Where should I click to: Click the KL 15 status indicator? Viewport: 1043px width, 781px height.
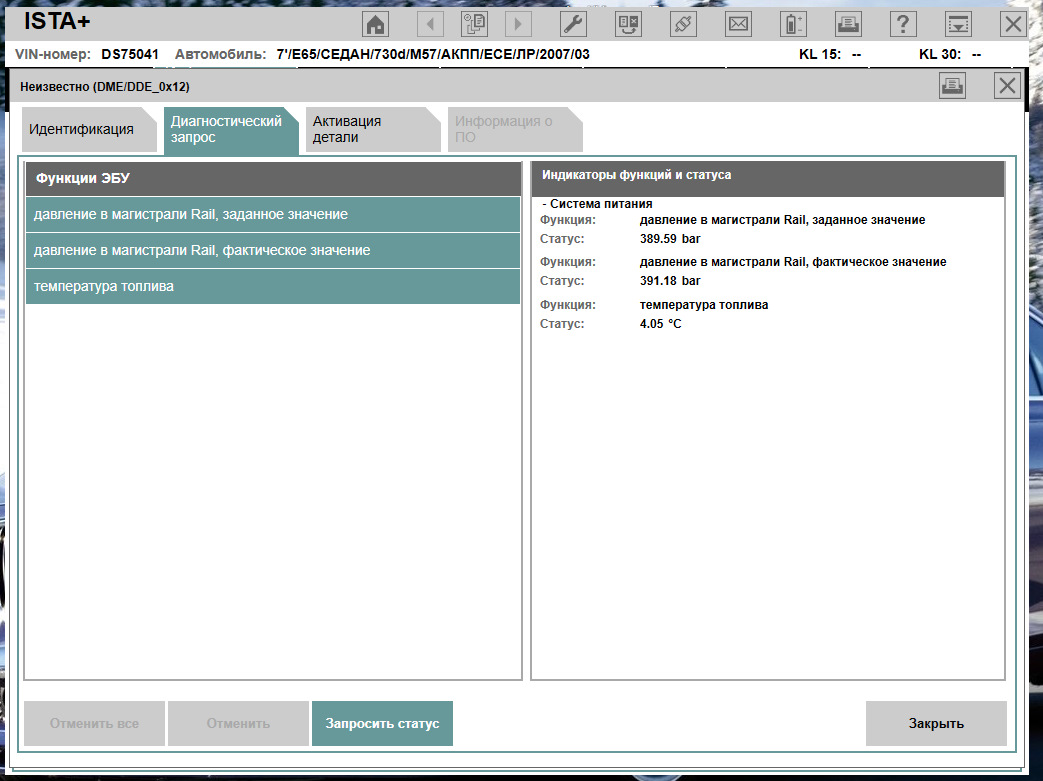pos(830,55)
